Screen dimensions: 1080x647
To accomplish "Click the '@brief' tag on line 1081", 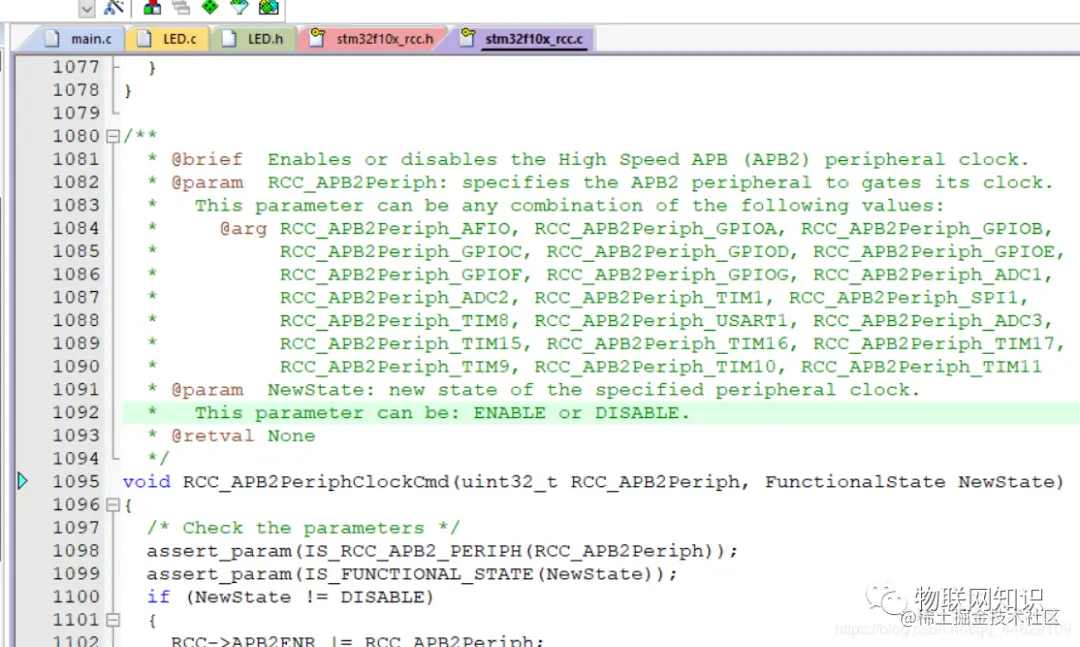I will click(x=207, y=159).
